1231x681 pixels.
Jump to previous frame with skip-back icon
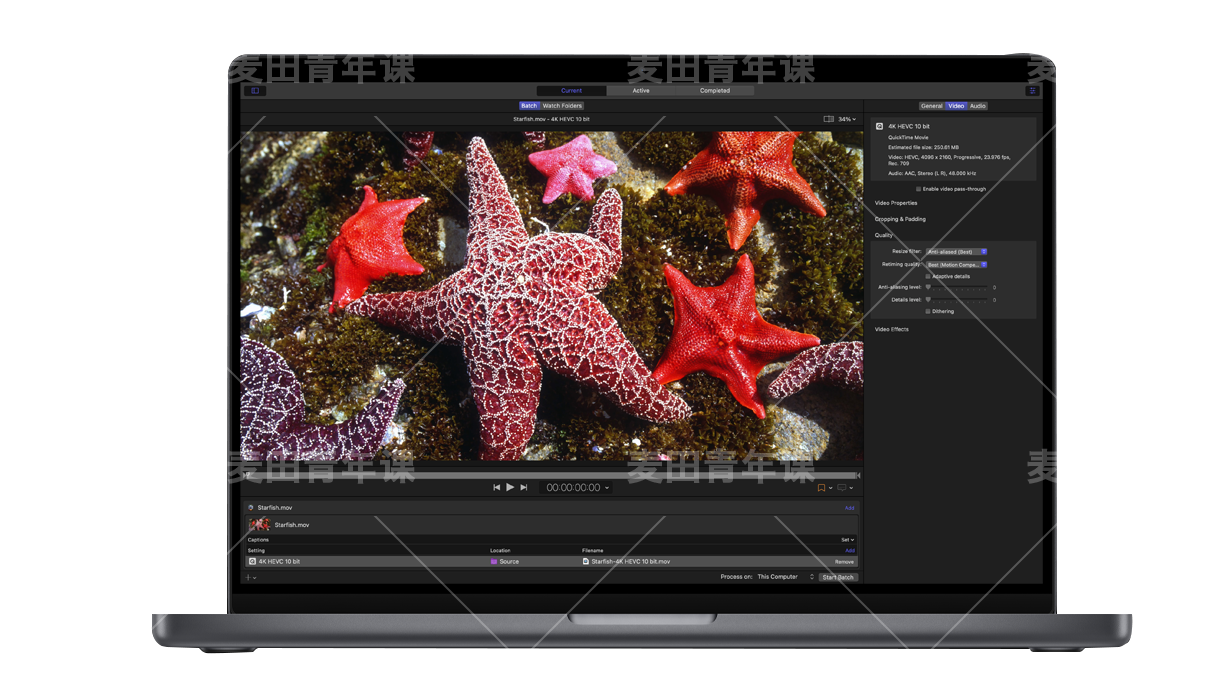pos(497,487)
